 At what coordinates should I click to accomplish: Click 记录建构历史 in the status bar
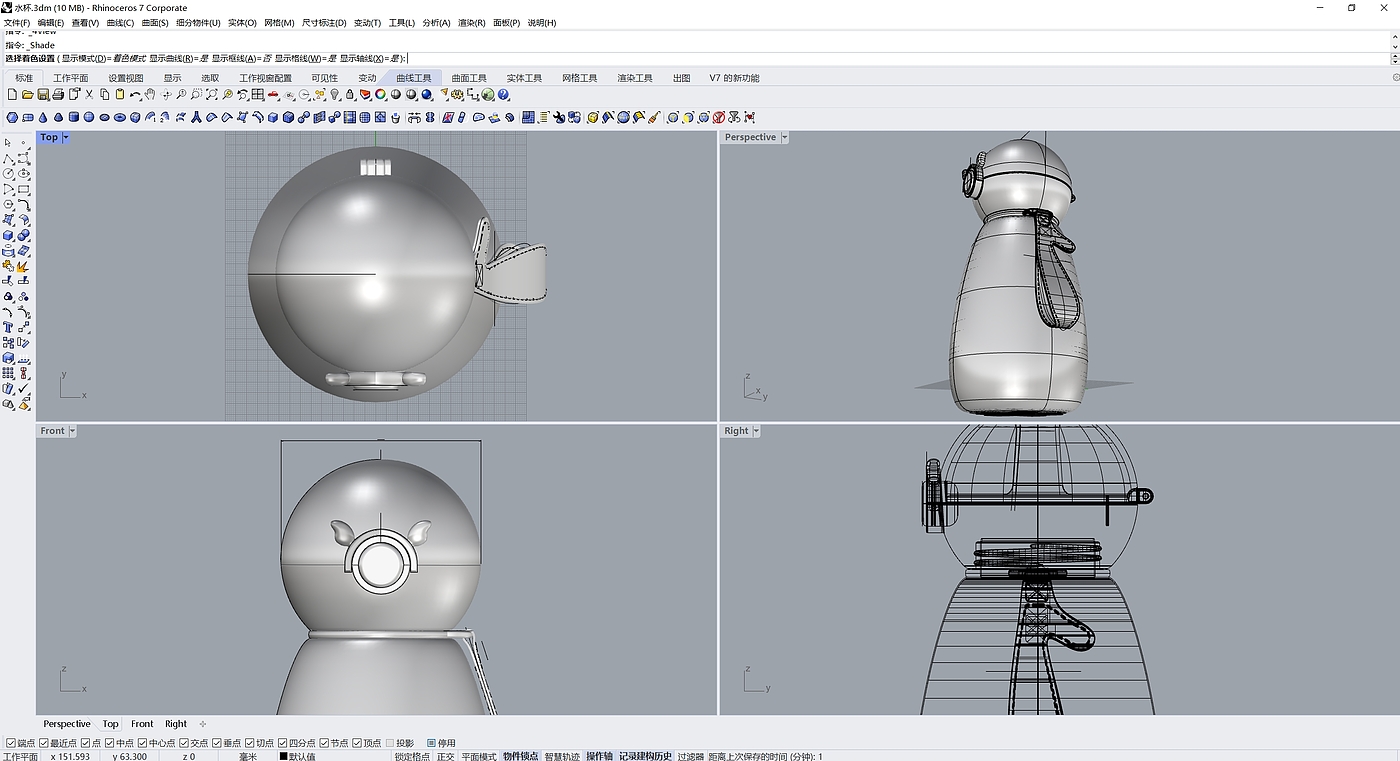[645, 756]
